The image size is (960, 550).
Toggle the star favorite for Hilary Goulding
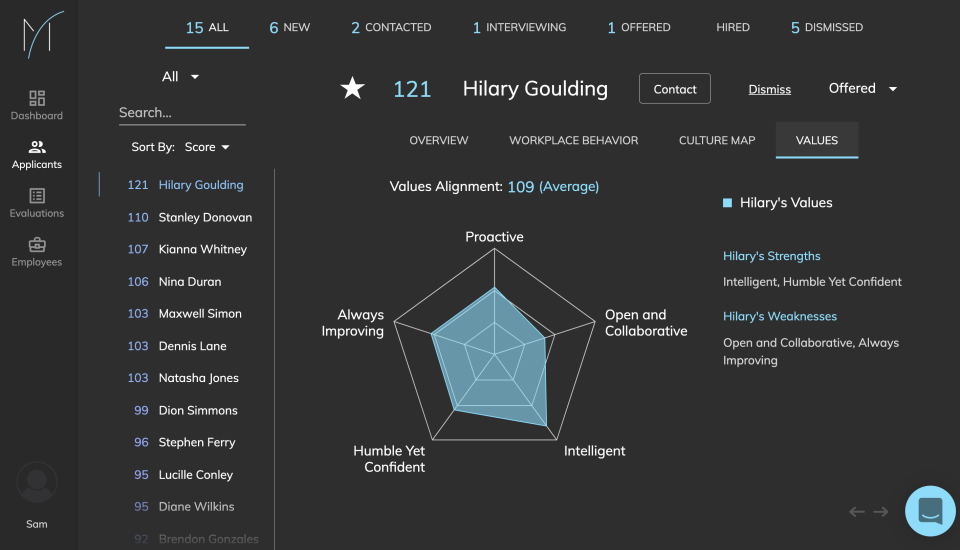(x=353, y=88)
